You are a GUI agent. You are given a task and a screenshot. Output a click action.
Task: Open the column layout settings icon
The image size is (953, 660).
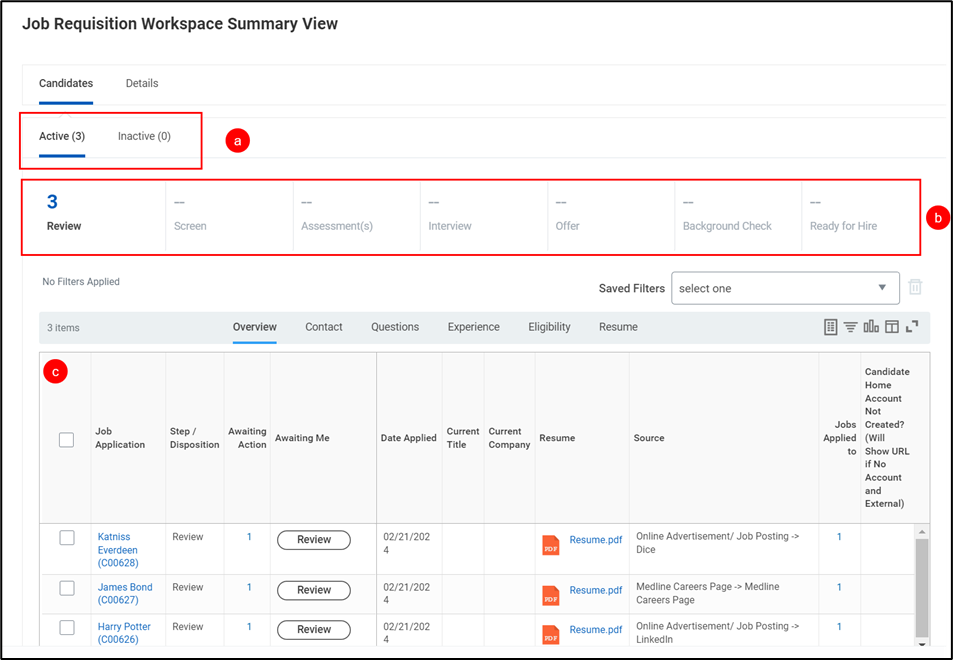tap(891, 327)
